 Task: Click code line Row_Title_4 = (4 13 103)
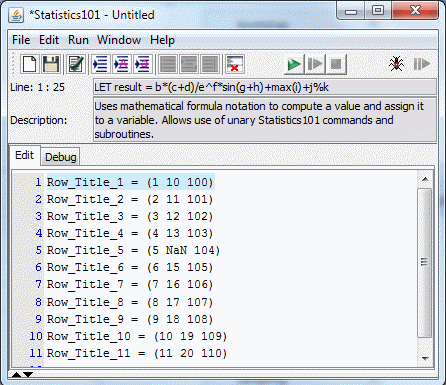[130, 233]
